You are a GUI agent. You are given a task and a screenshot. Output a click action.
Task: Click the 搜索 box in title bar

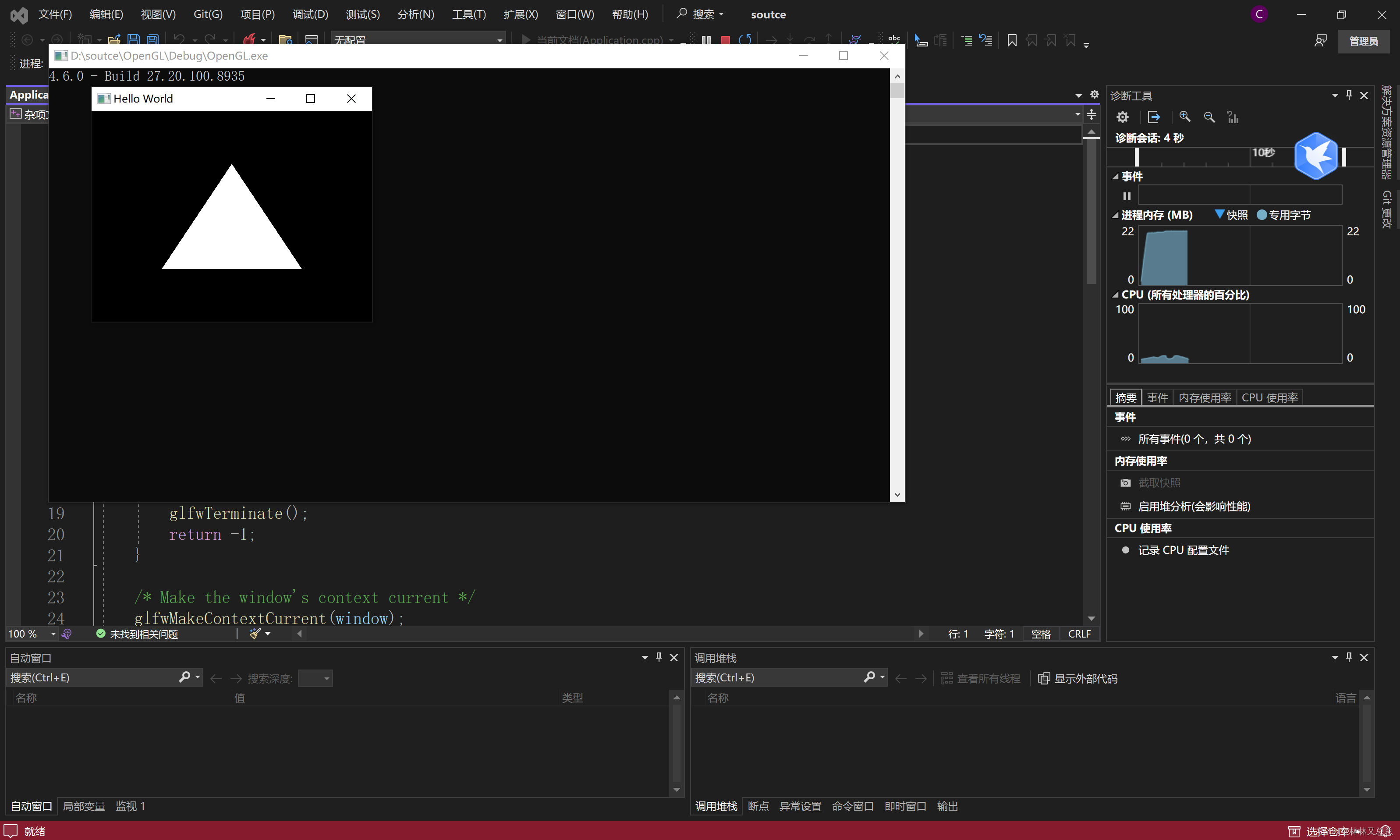tap(700, 14)
